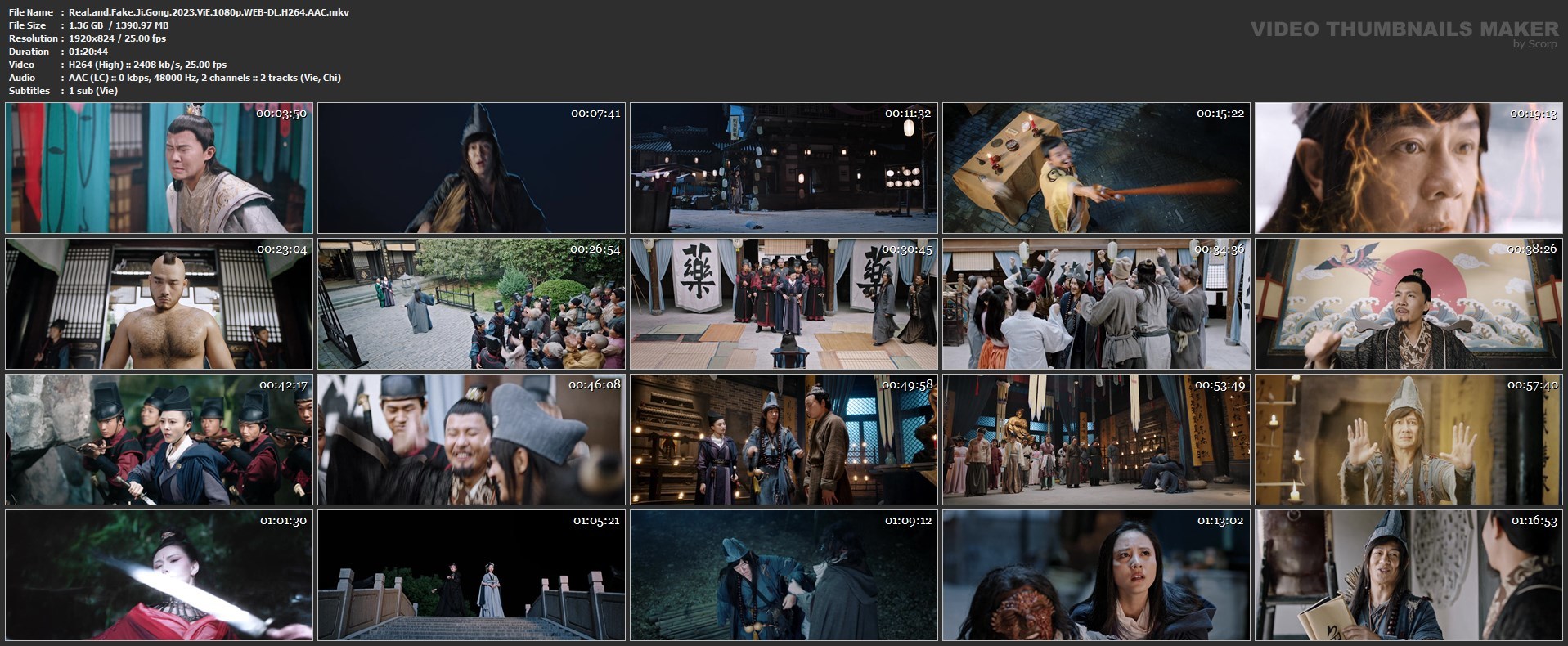1568x646 pixels.
Task: Click the 00:07:41 timestamp label
Action: point(595,114)
